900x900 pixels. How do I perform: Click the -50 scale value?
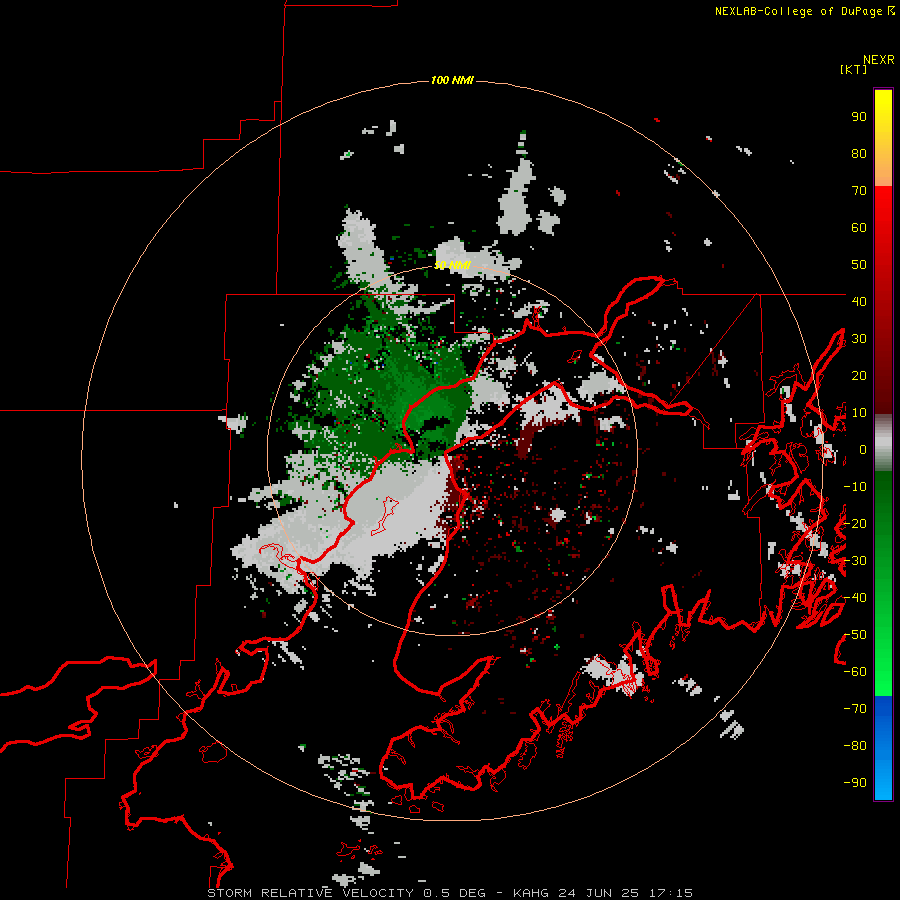pos(855,635)
